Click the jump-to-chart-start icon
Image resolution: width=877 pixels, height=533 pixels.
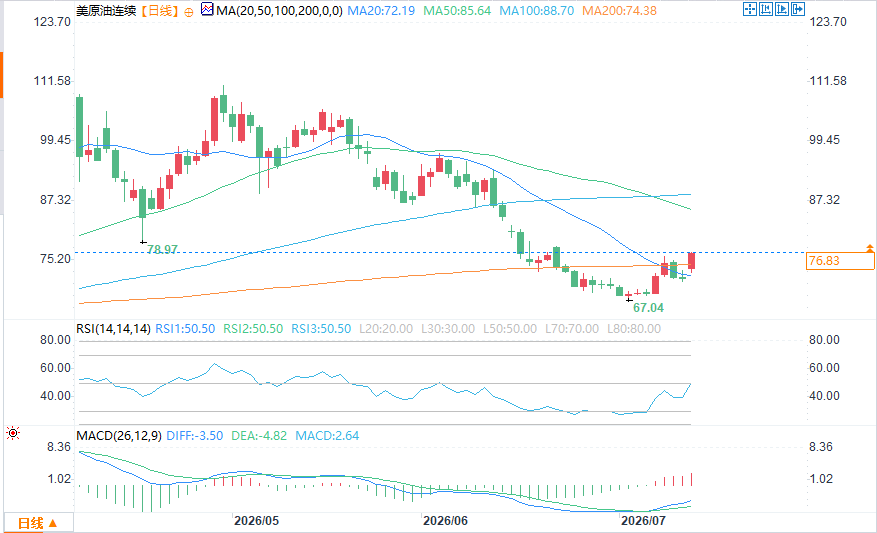coord(766,9)
